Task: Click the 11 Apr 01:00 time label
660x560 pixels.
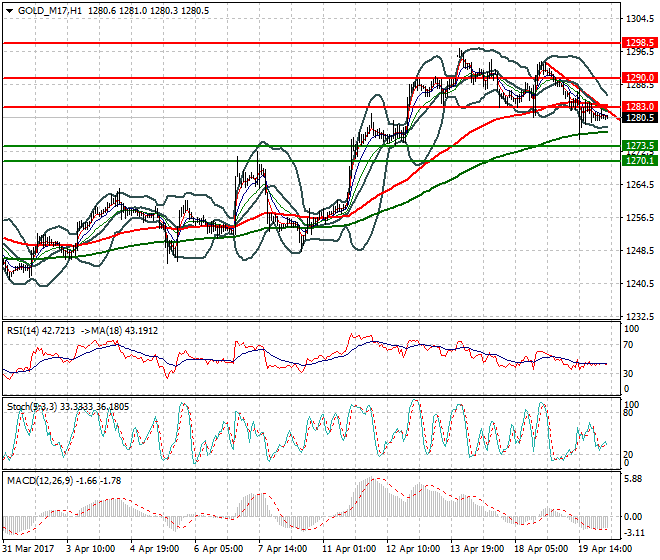Action: click(x=349, y=549)
